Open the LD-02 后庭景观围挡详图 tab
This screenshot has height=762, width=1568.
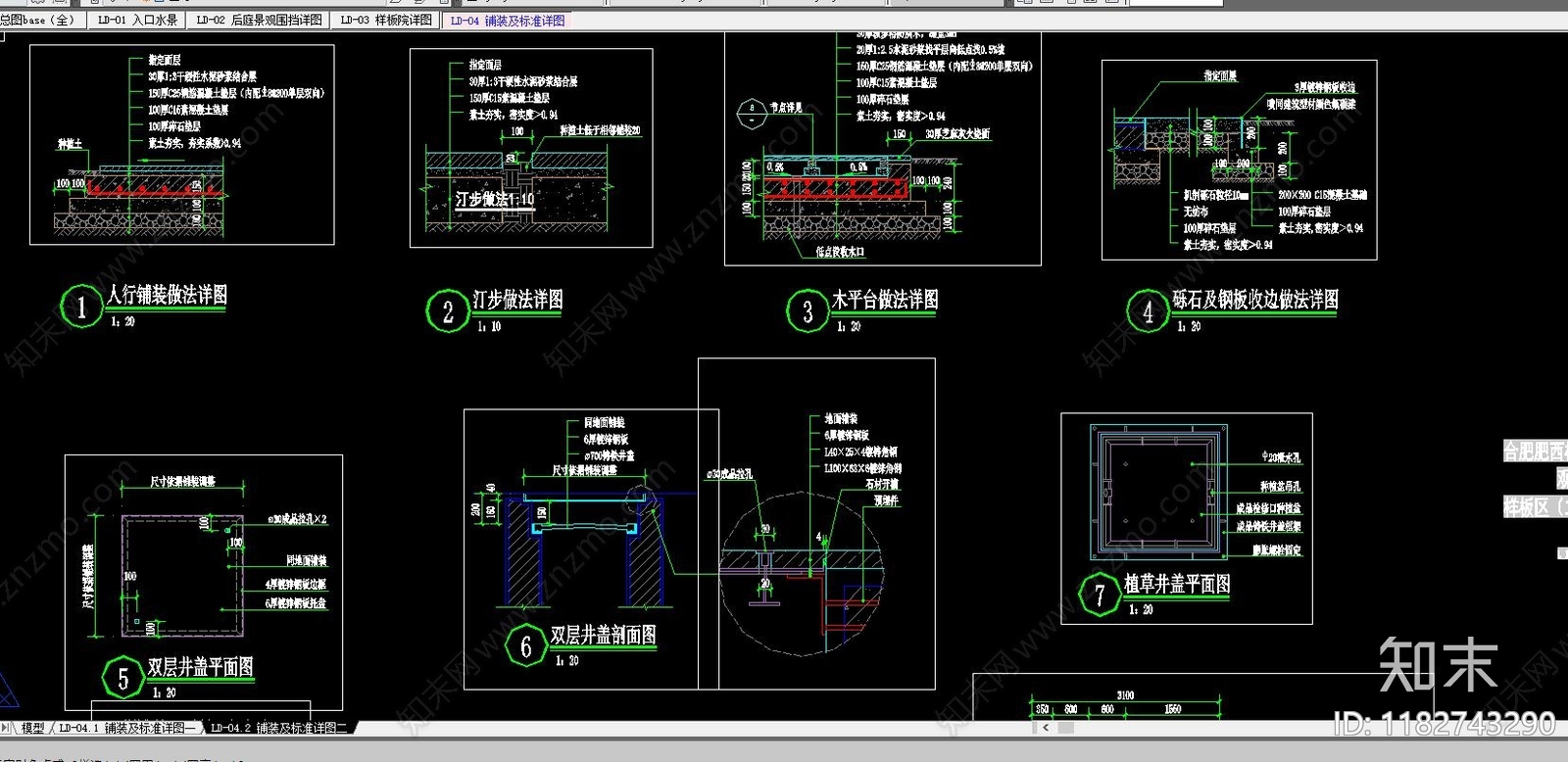coord(259,20)
